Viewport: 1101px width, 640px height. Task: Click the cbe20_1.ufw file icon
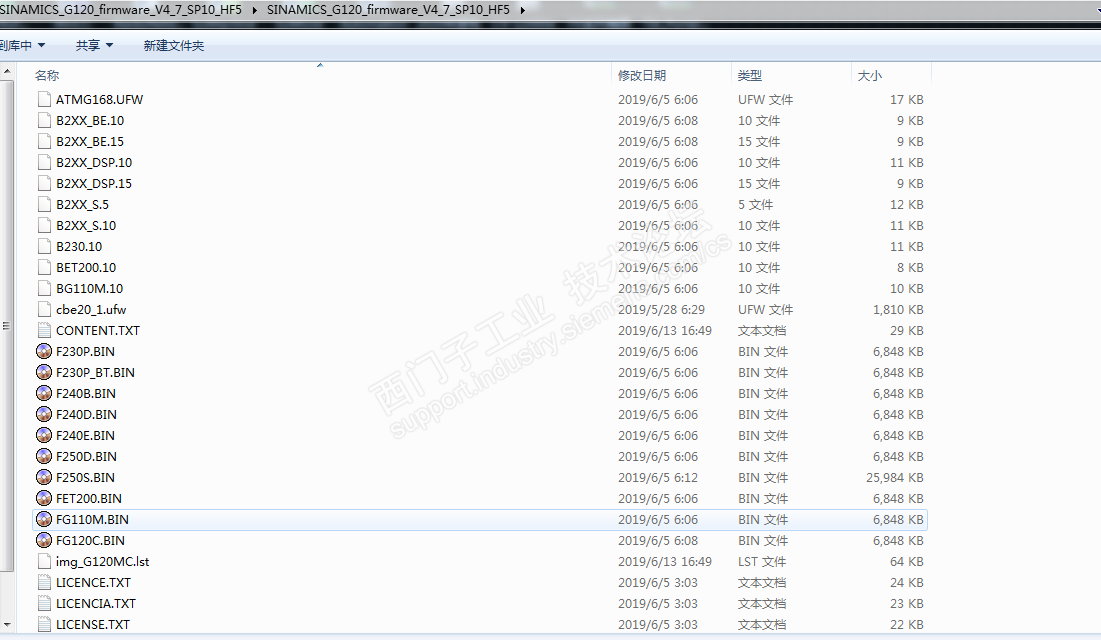(44, 309)
